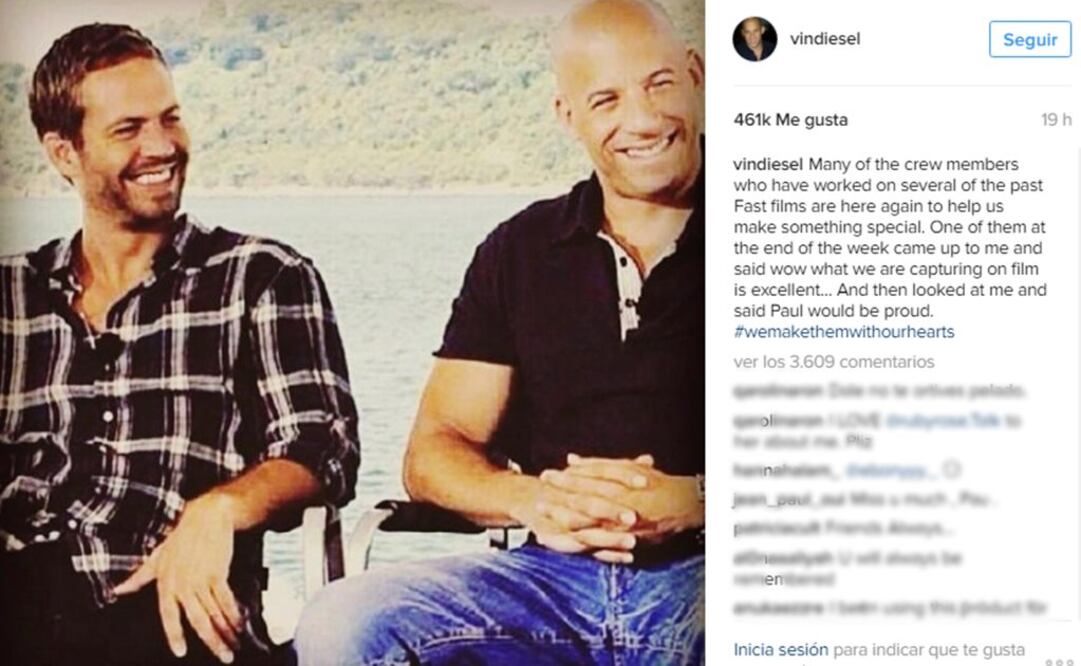Open the 'using this product' comment author
1081x666 pixels.
778,608
